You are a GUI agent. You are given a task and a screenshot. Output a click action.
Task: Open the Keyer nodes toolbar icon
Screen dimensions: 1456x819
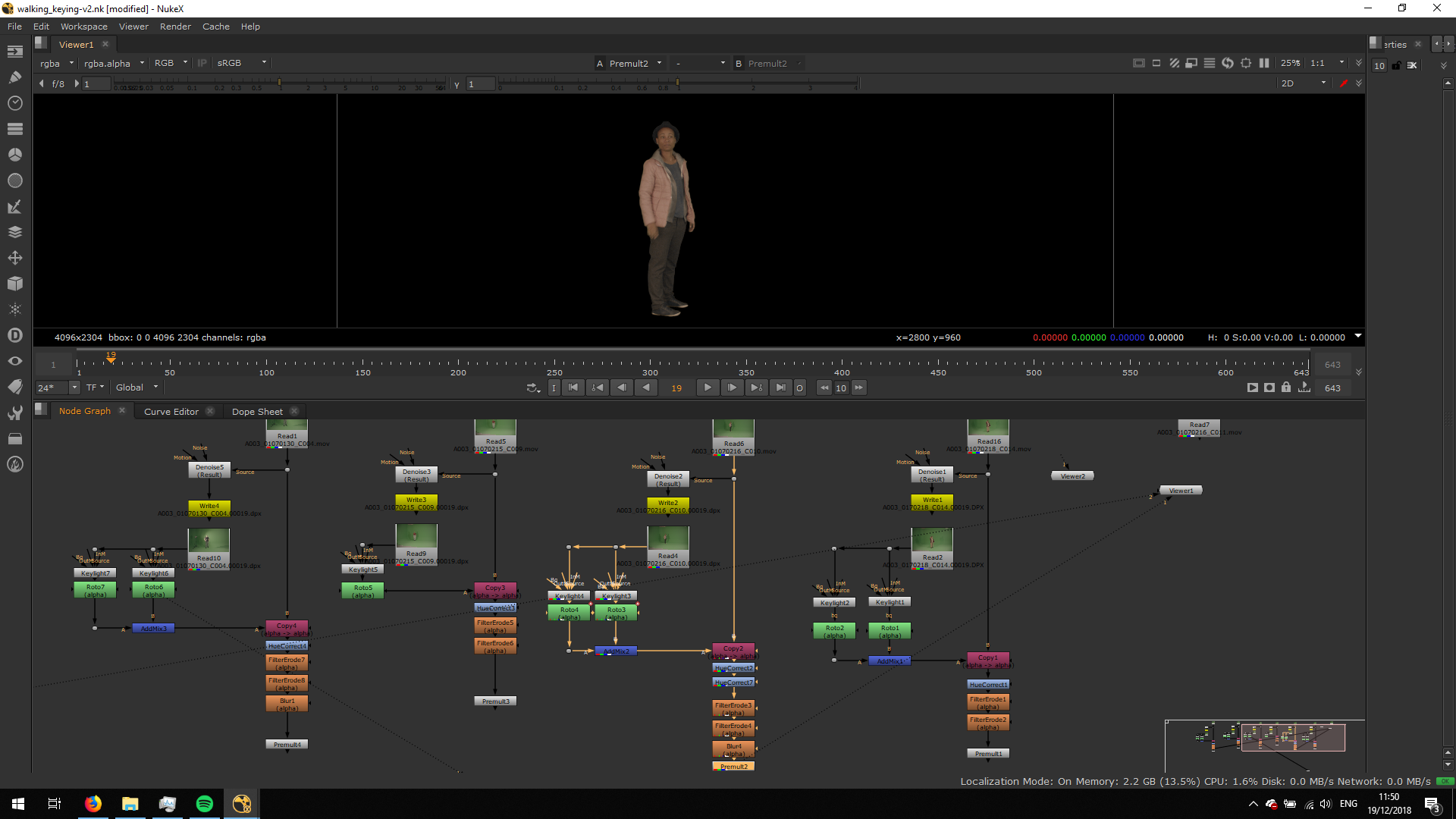pyautogui.click(x=15, y=206)
